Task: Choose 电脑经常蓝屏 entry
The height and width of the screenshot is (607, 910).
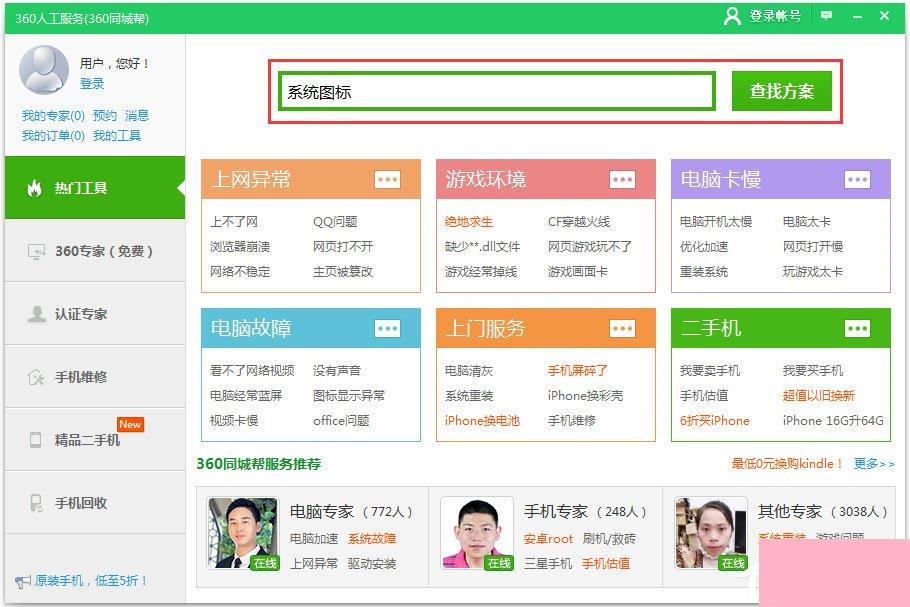Action: [246, 396]
